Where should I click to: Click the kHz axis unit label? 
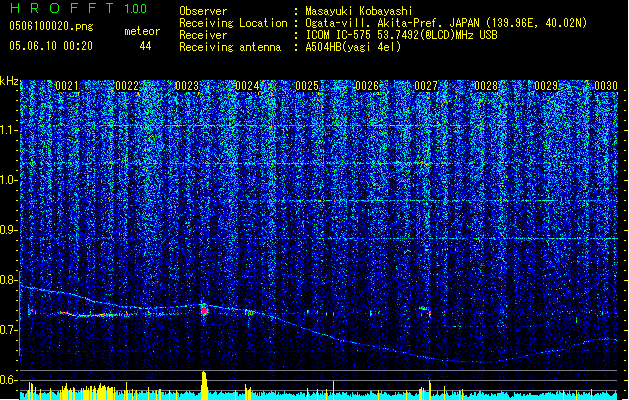(9, 81)
